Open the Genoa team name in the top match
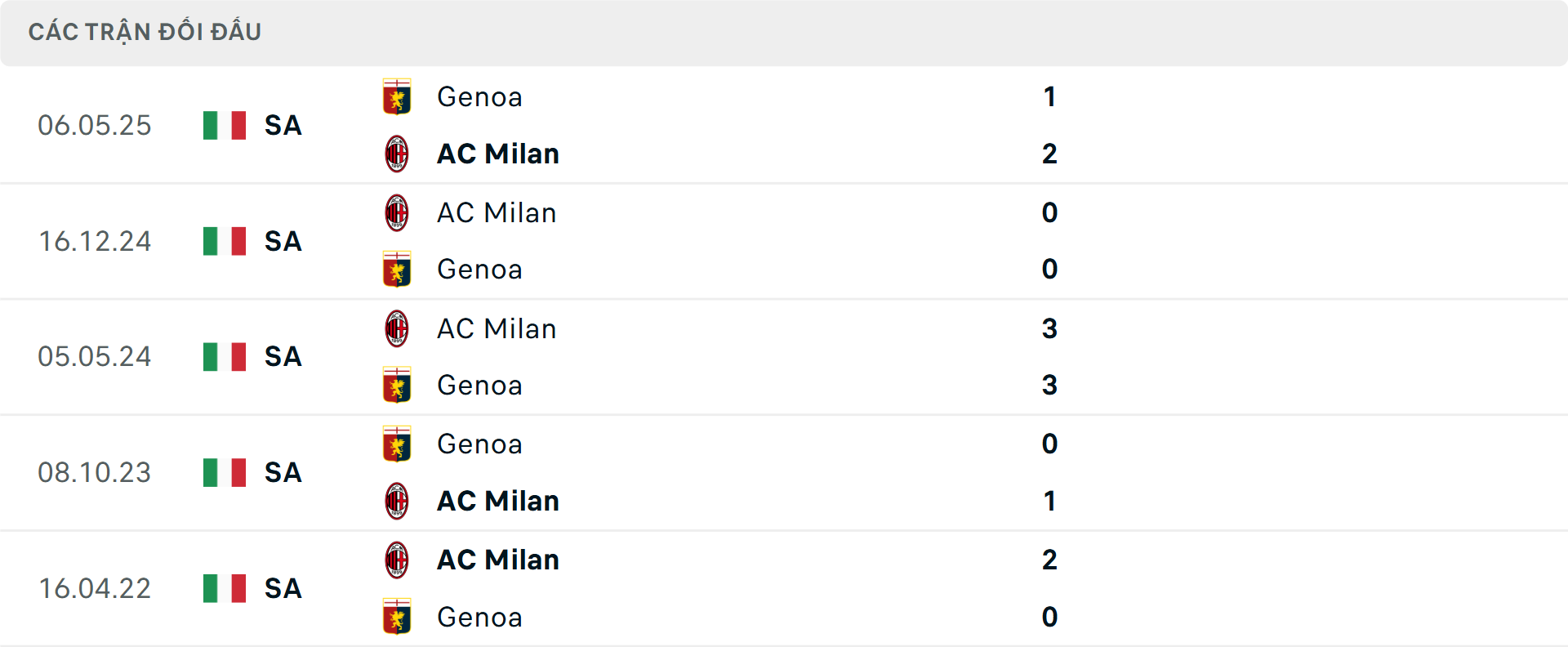The width and height of the screenshot is (1568, 647). click(x=479, y=96)
